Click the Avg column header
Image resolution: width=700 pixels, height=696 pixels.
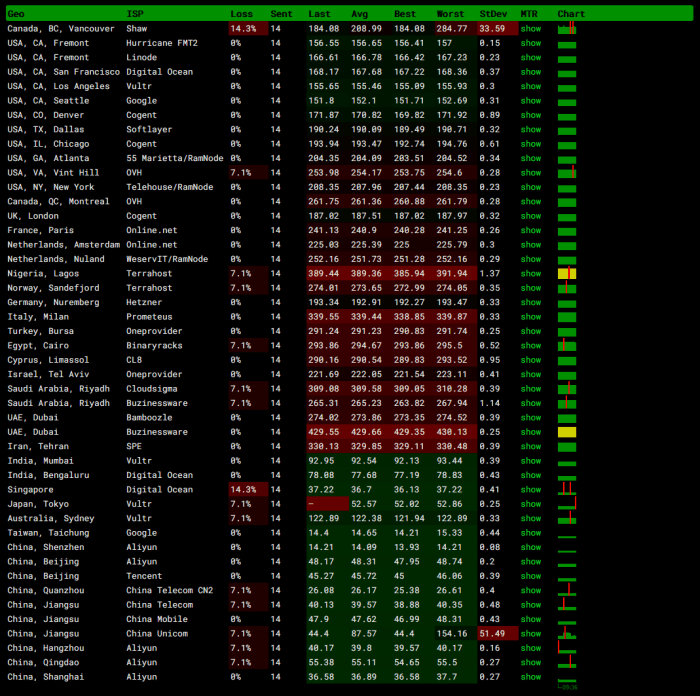click(x=359, y=14)
